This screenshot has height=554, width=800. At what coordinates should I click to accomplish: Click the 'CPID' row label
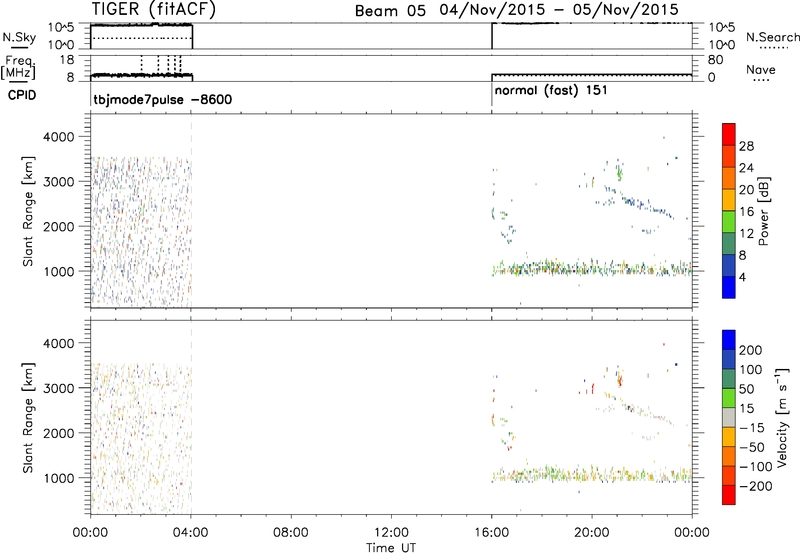coord(22,95)
